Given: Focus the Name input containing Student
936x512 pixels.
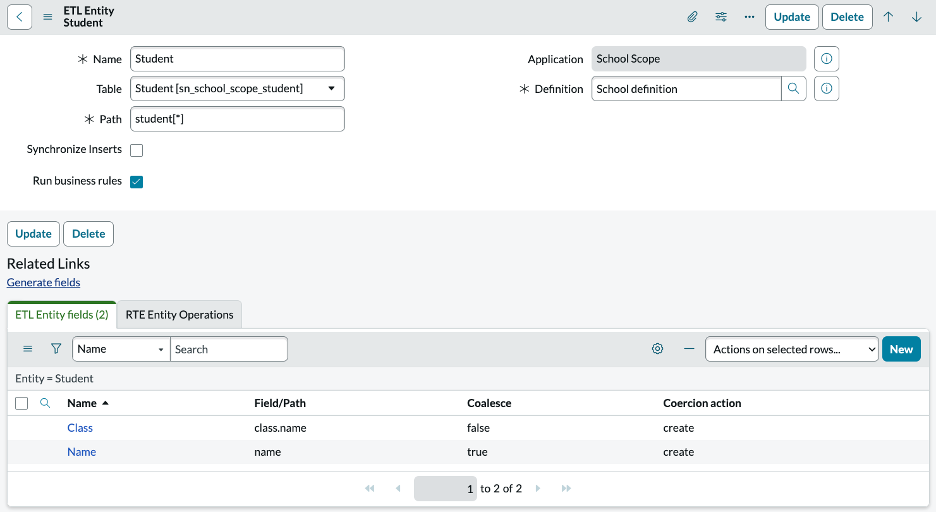Looking at the screenshot, I should (x=237, y=59).
